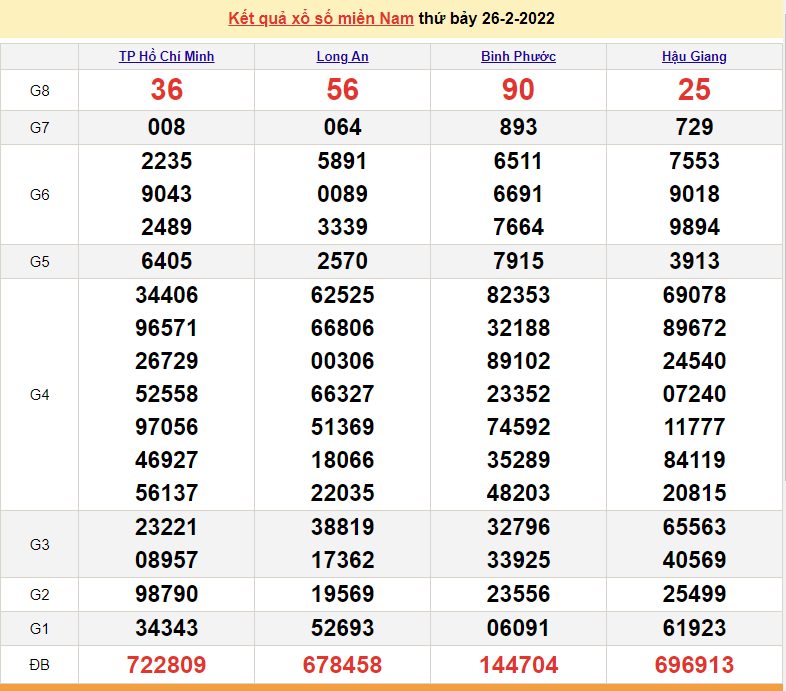The image size is (786, 691).
Task: Select the G1 number 61923
Action: (694, 628)
